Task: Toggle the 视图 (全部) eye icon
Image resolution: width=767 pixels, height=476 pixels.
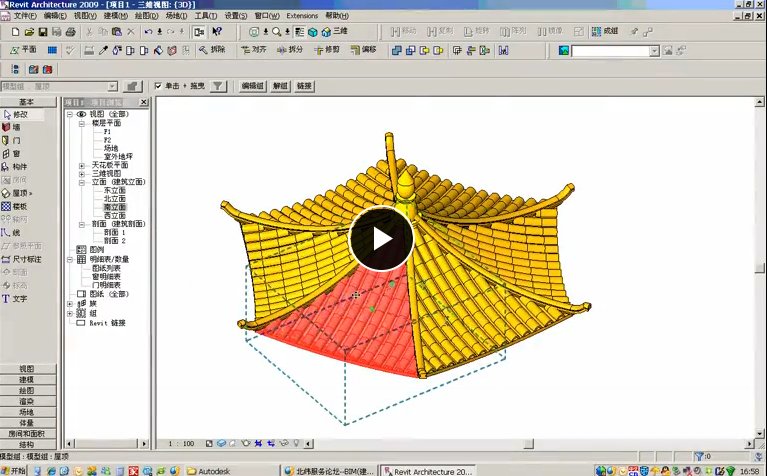Action: point(81,114)
